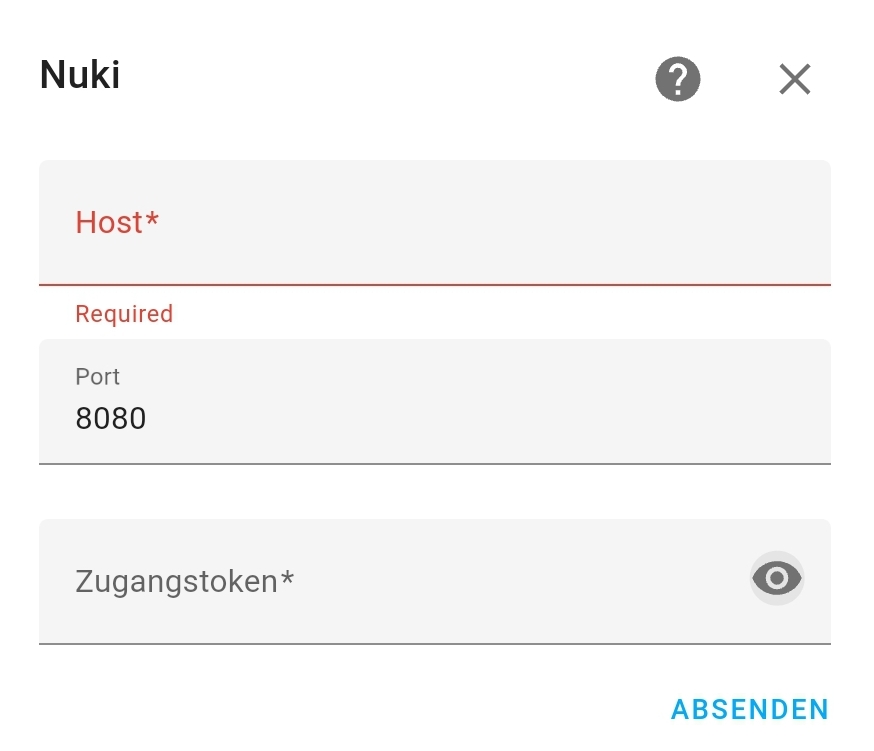Place cursor in the 8080 value
Screen dimensions: 874x751
111,418
